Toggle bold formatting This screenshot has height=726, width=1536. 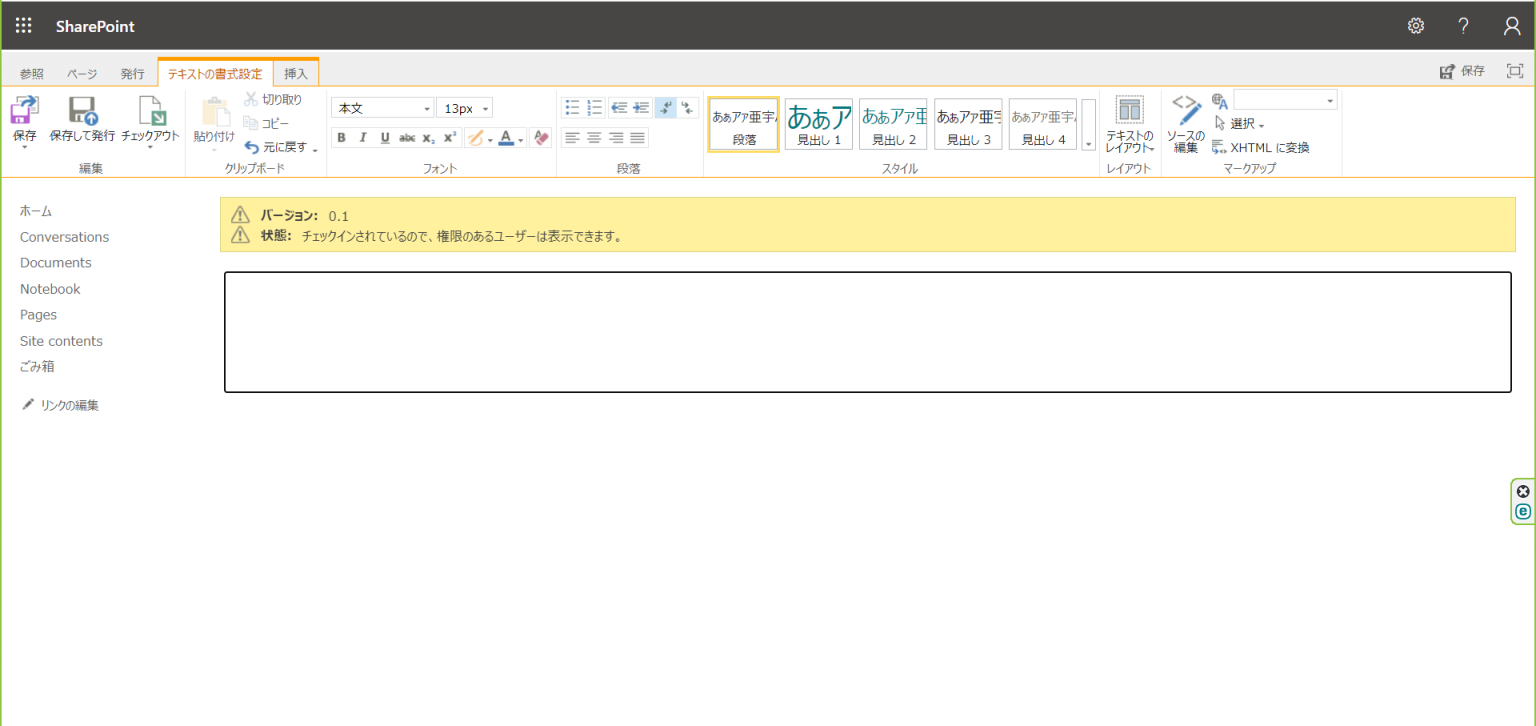point(341,137)
